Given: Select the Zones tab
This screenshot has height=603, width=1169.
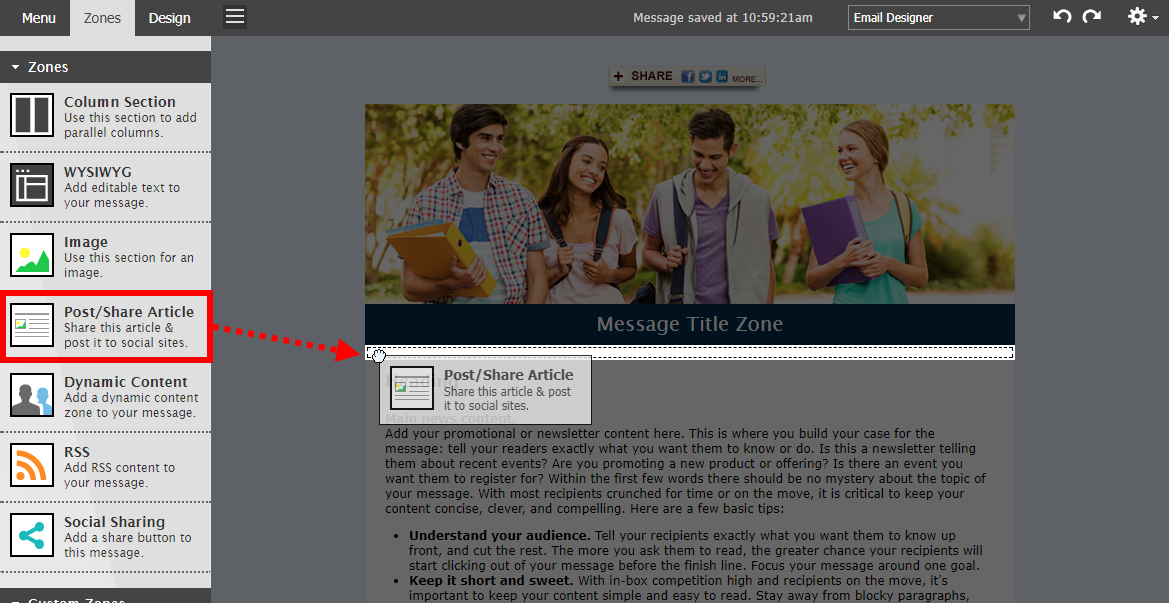Looking at the screenshot, I should [103, 18].
